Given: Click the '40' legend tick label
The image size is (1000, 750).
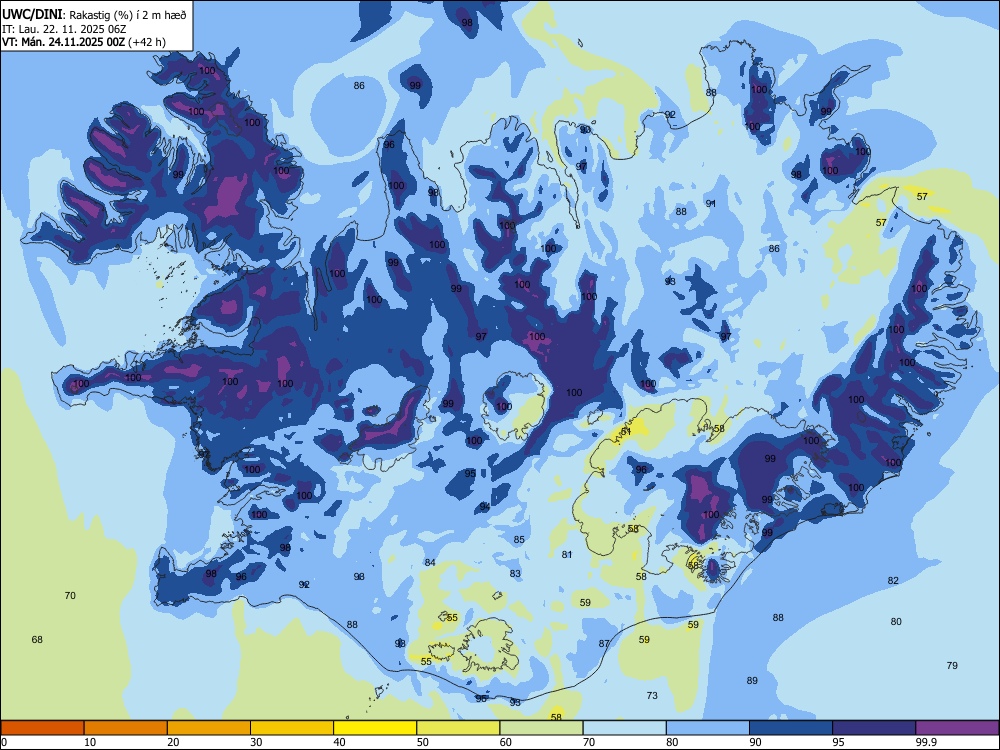Looking at the screenshot, I should click(340, 742).
